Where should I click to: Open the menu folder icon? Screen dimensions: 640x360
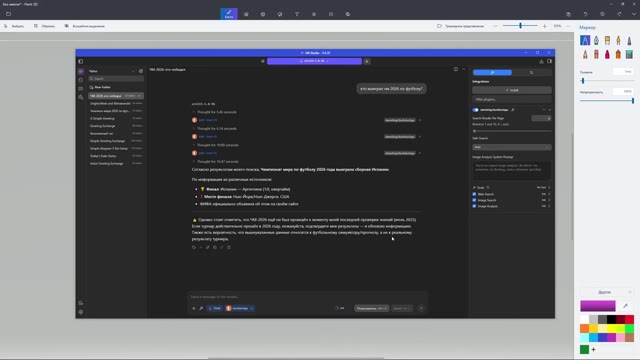[x=8, y=14]
